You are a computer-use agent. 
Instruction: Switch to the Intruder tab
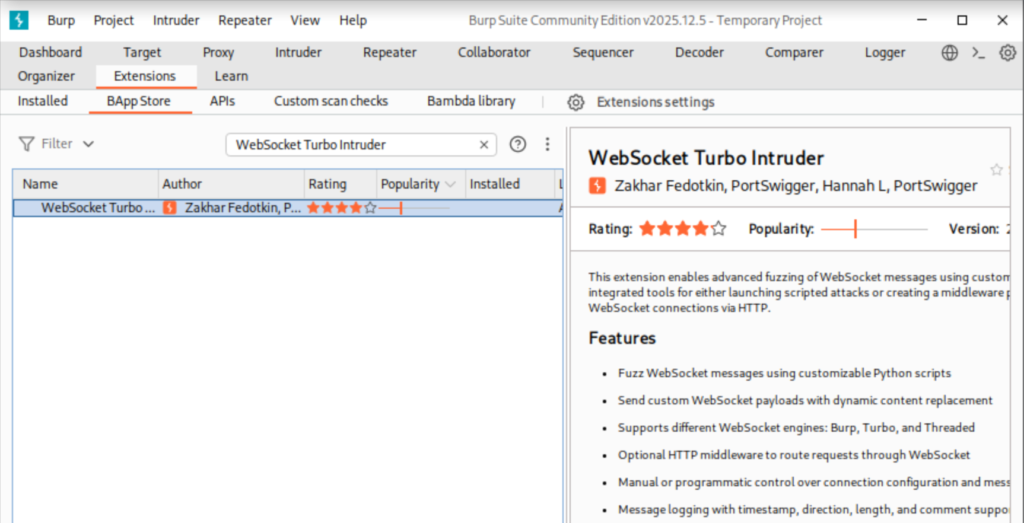[298, 53]
